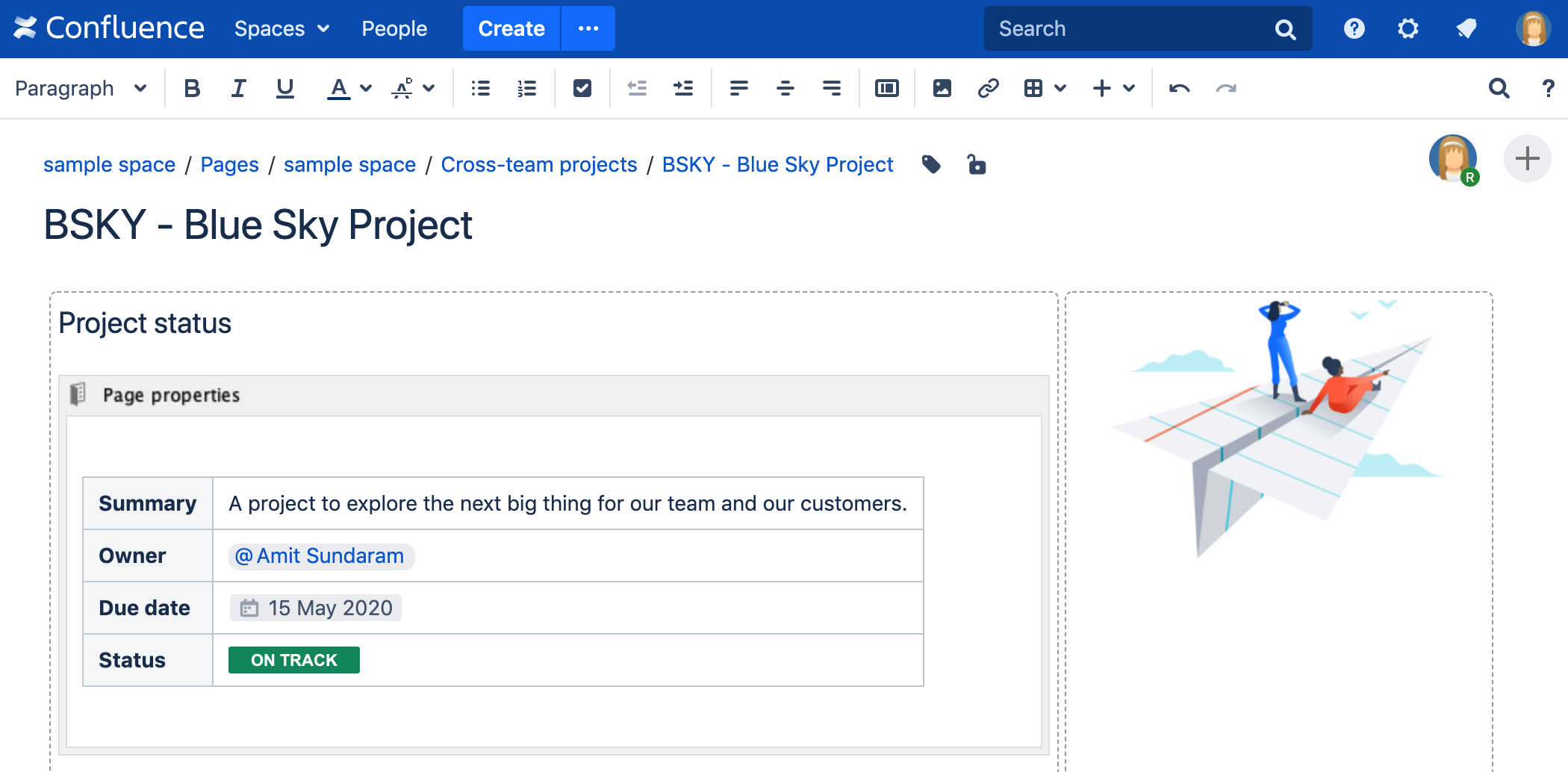Image resolution: width=1568 pixels, height=772 pixels.
Task: Undo the last edit
Action: point(1180,88)
